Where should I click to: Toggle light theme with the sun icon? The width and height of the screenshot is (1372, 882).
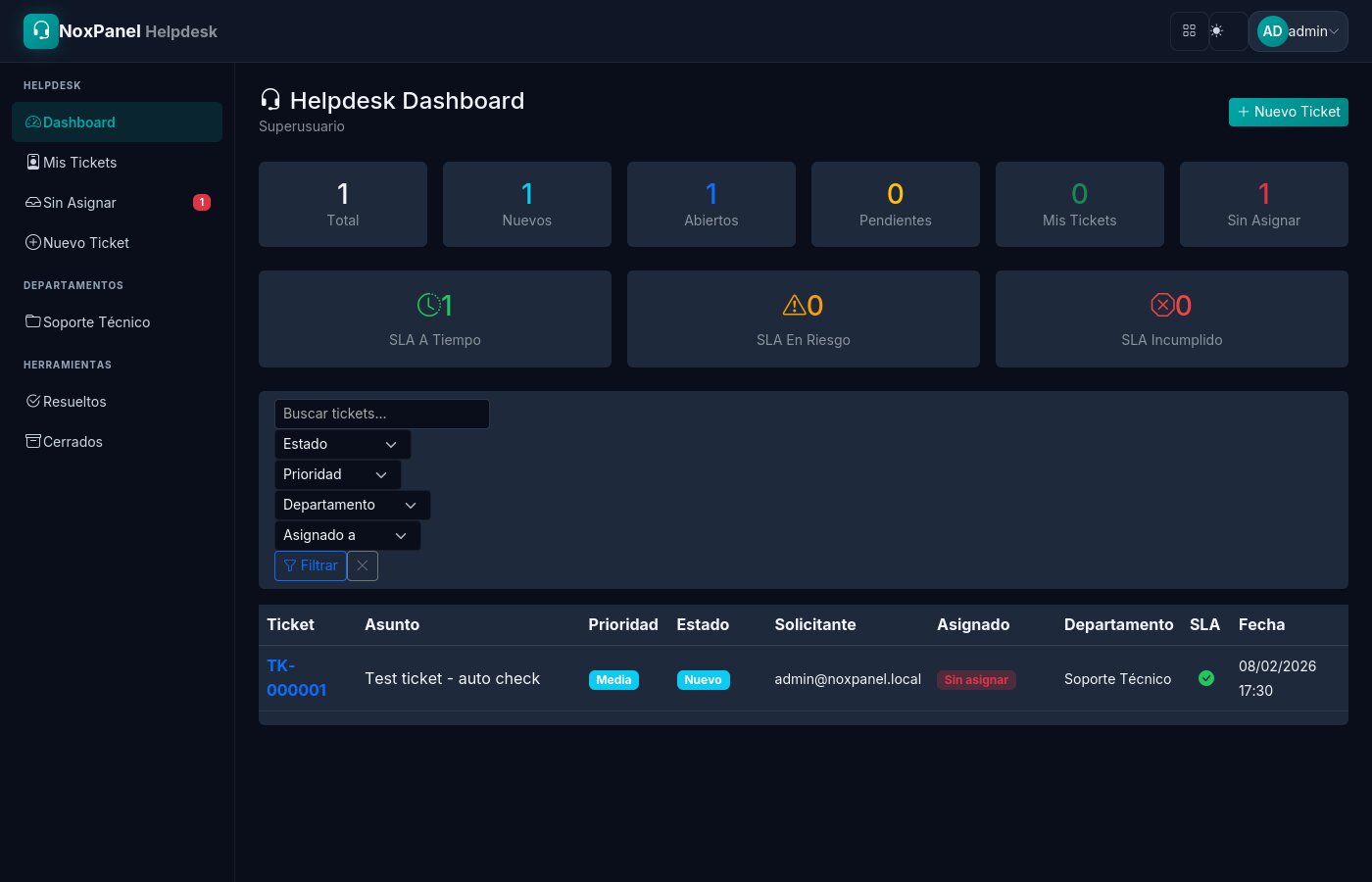coord(1217,31)
